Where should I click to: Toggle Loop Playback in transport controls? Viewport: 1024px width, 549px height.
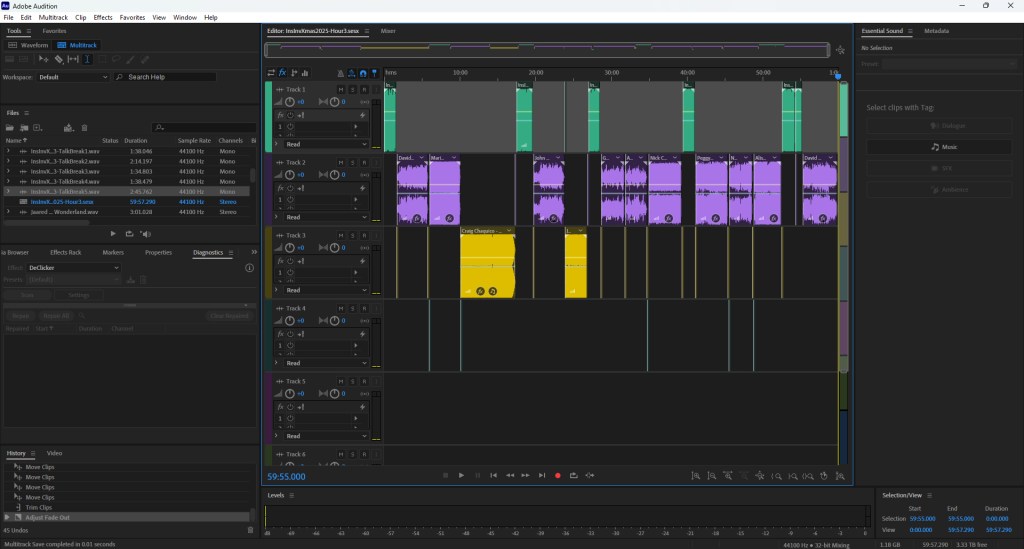click(573, 475)
